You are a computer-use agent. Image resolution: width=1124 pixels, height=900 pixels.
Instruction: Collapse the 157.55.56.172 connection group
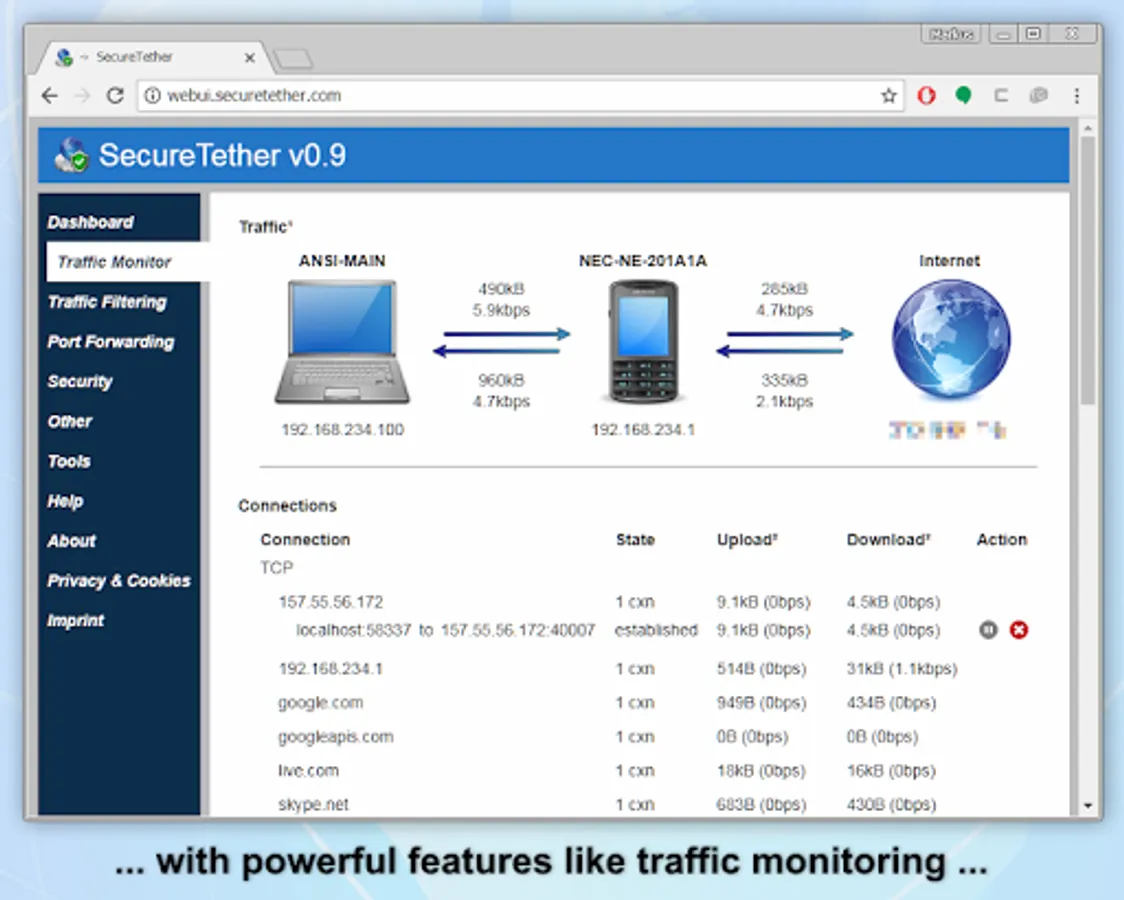point(330,602)
